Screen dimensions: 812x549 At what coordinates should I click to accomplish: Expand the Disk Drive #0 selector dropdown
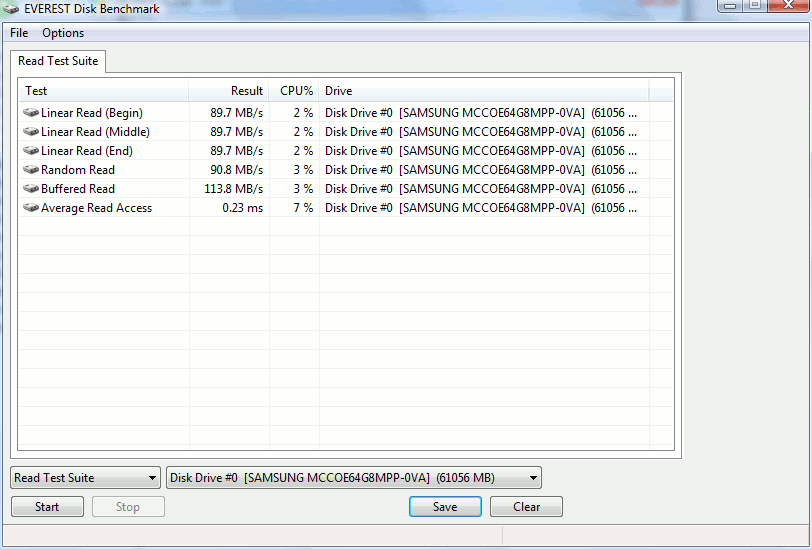pyautogui.click(x=354, y=478)
